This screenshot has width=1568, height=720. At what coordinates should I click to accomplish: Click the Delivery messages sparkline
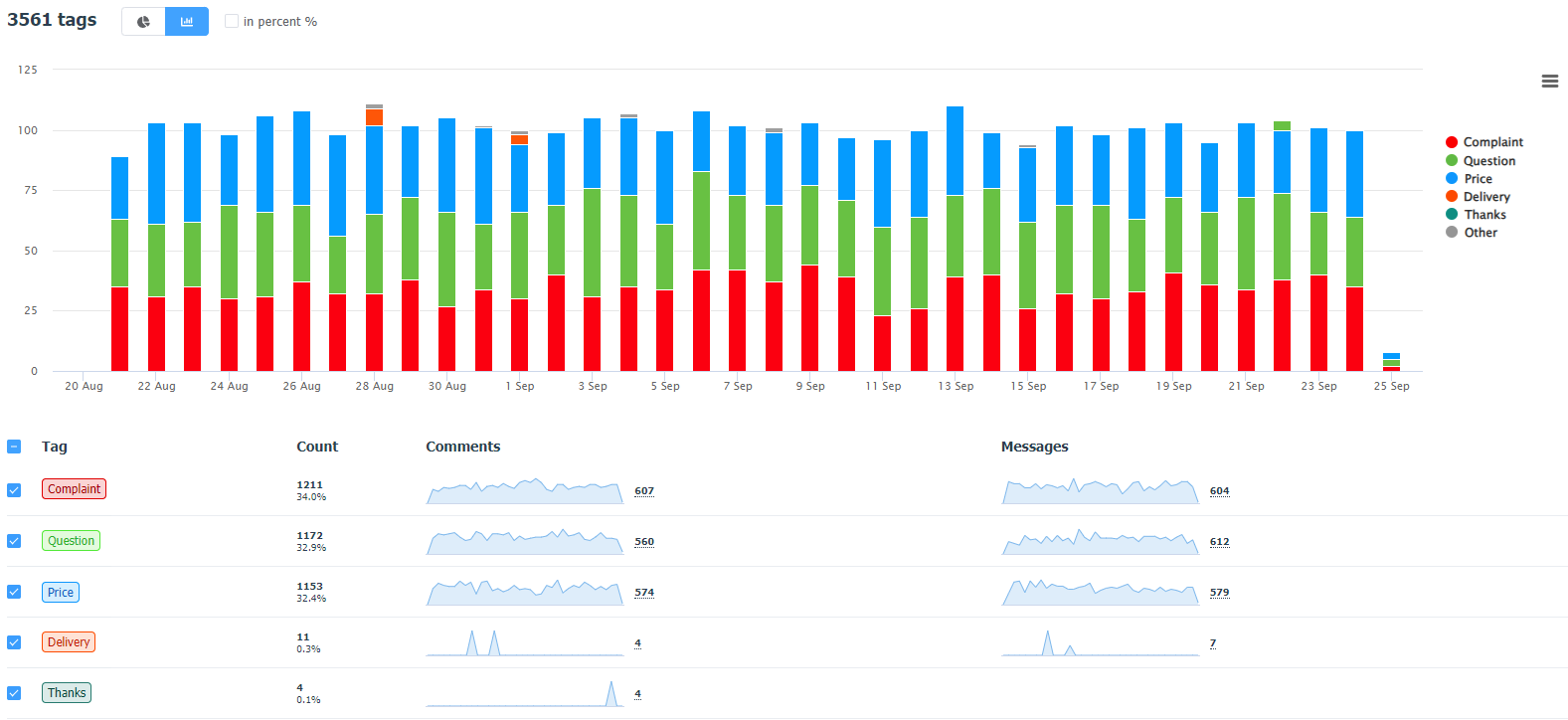tap(1101, 642)
